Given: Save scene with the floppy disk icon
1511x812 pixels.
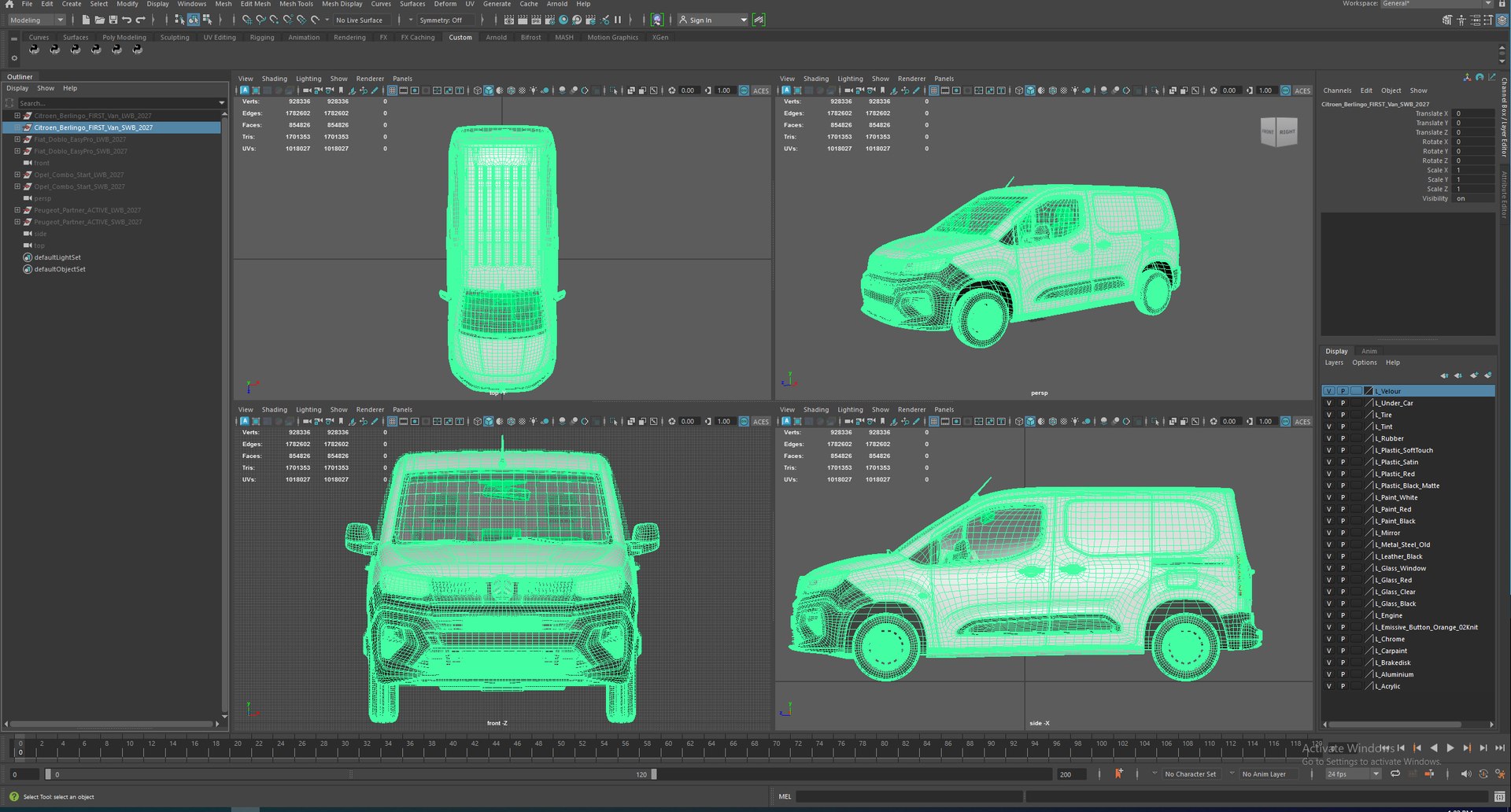Looking at the screenshot, I should [x=113, y=20].
